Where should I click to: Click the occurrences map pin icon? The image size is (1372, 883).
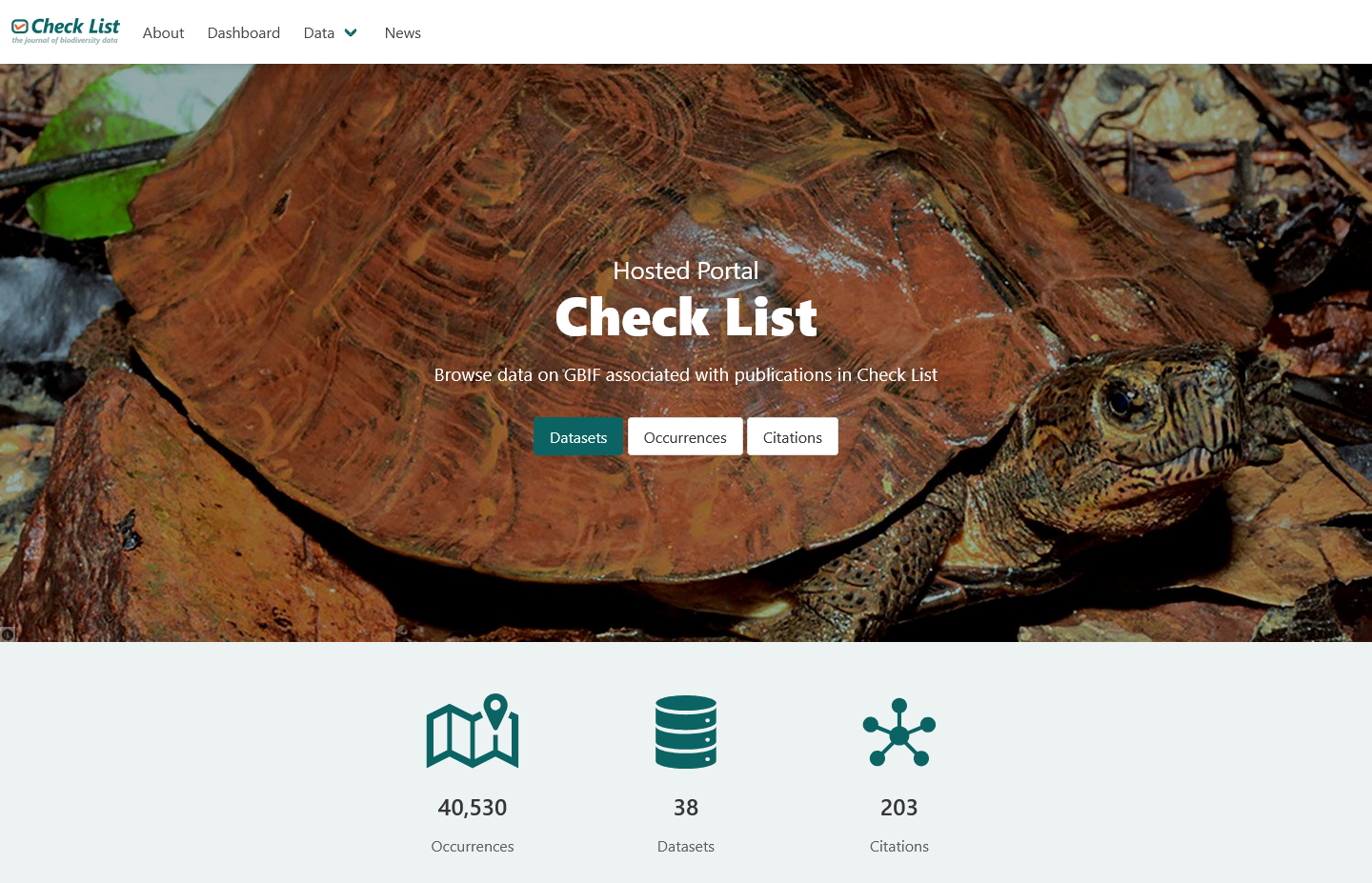tap(473, 731)
